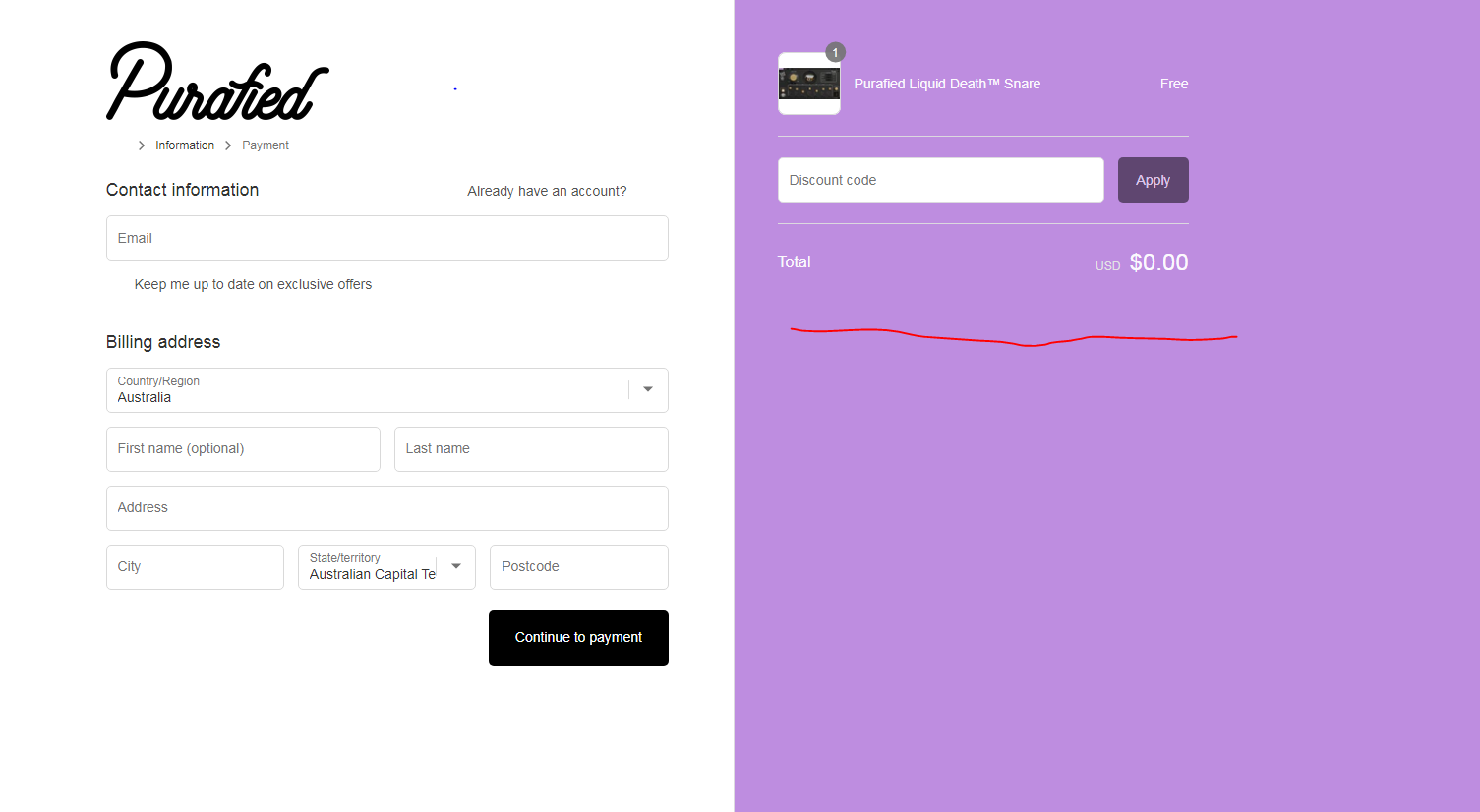Image resolution: width=1480 pixels, height=812 pixels.
Task: Focus the Last name field
Action: (x=531, y=449)
